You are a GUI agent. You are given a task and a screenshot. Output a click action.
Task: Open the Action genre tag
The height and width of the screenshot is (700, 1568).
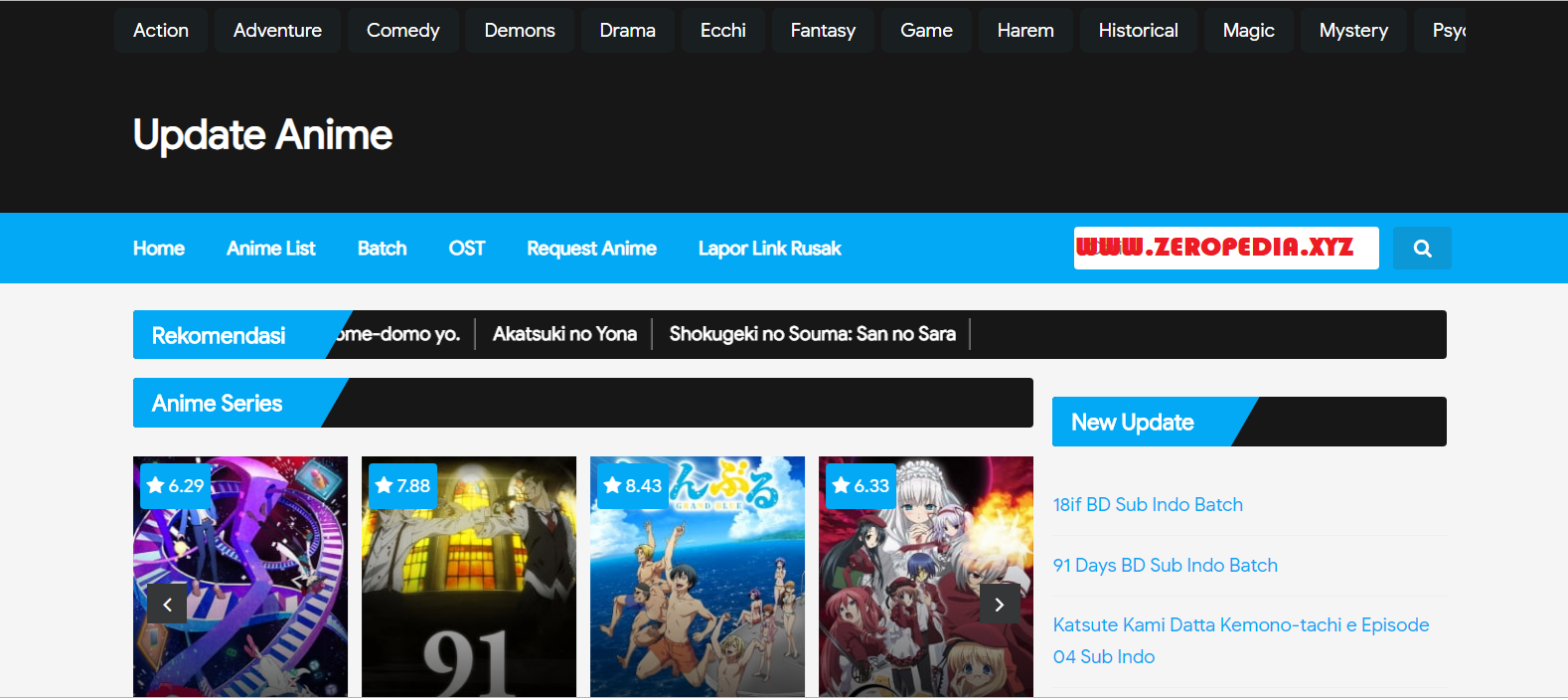pos(161,30)
